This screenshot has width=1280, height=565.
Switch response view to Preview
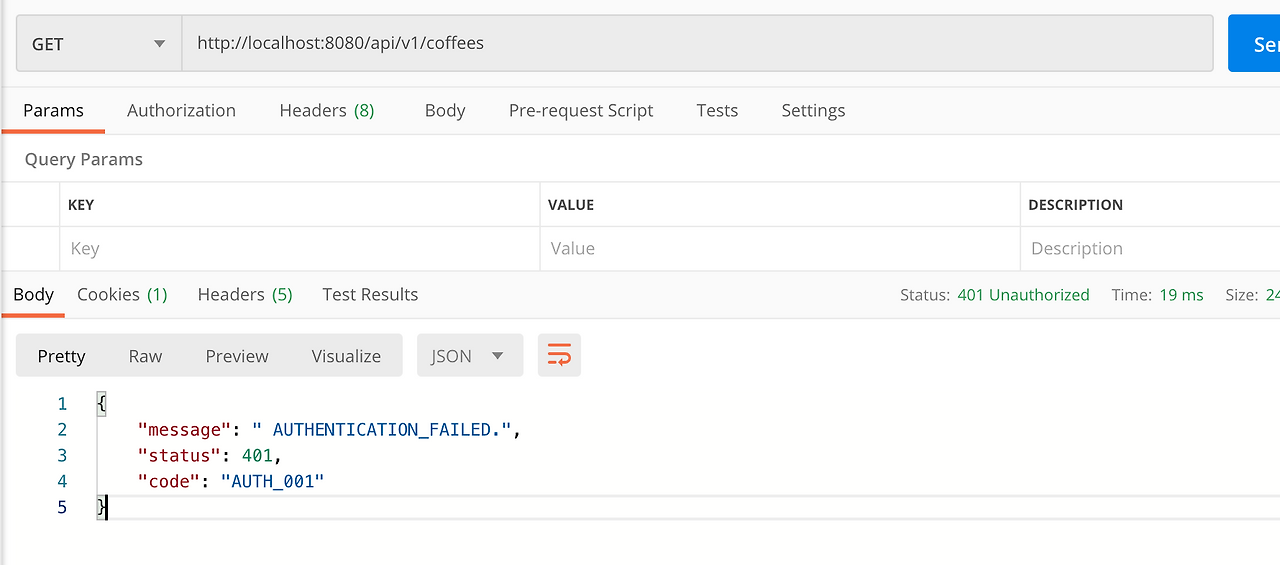point(237,356)
